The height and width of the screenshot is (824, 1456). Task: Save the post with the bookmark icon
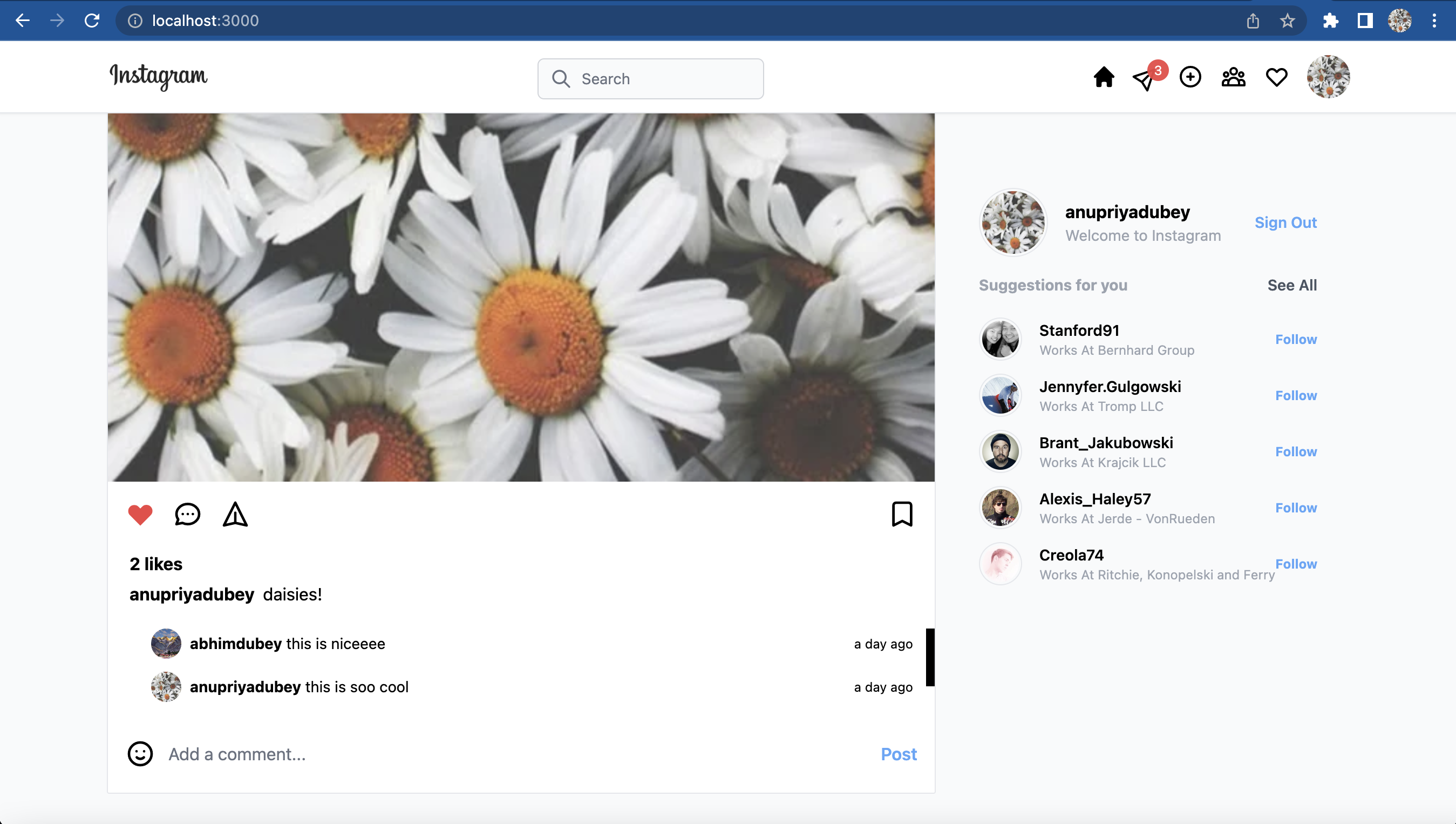[902, 514]
